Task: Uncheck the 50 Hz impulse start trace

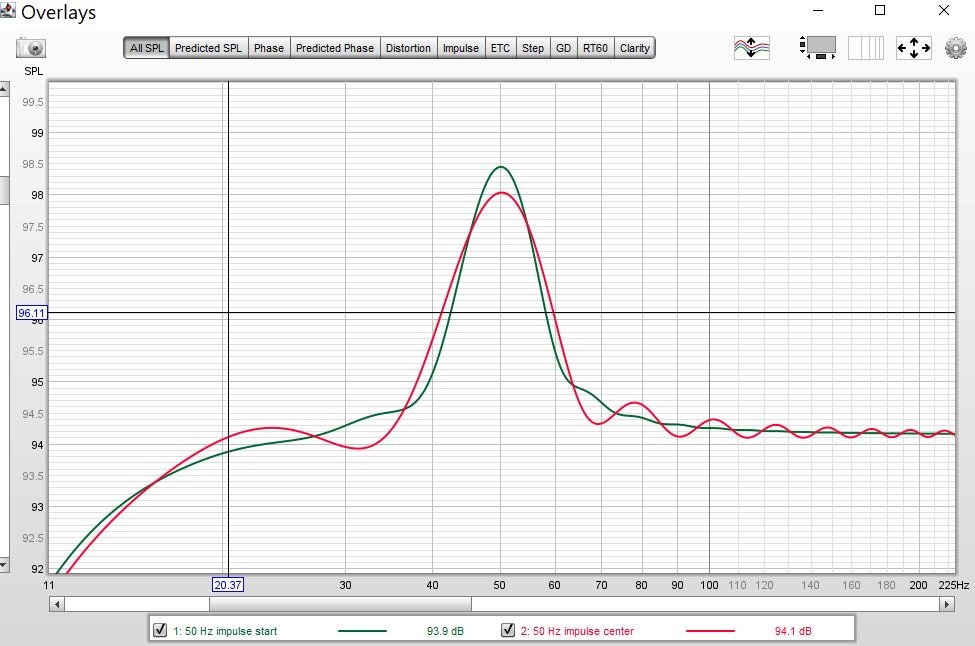Action: pyautogui.click(x=160, y=630)
